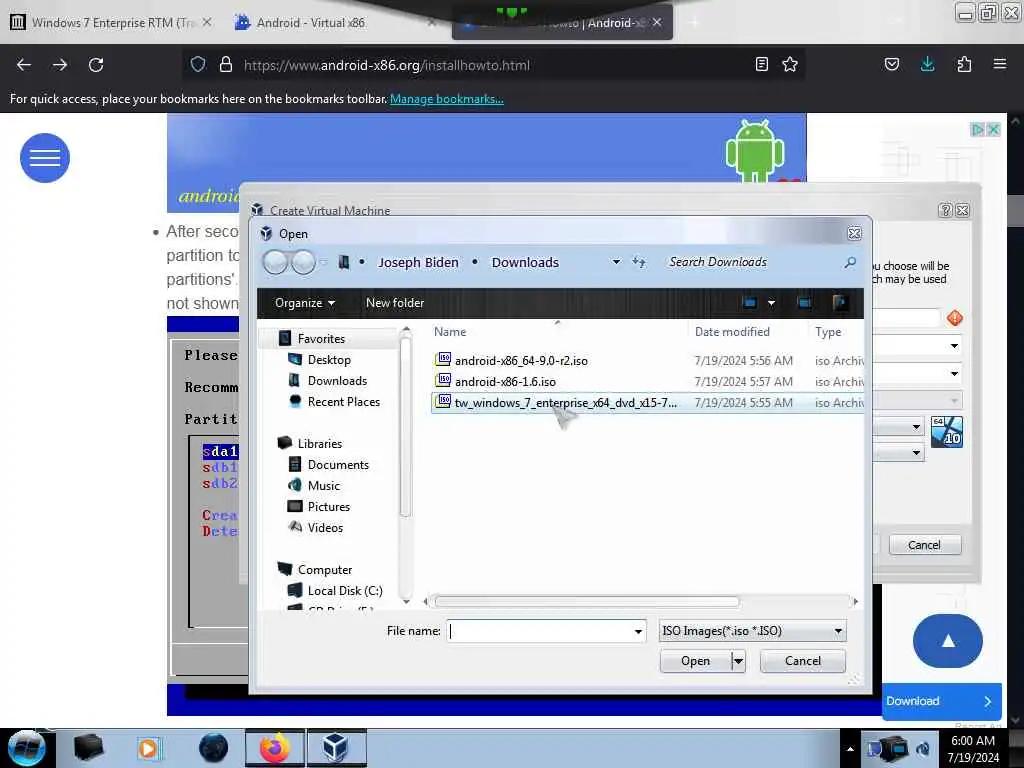Select Joseph Biden in the path bar
The width and height of the screenshot is (1024, 768).
point(418,263)
